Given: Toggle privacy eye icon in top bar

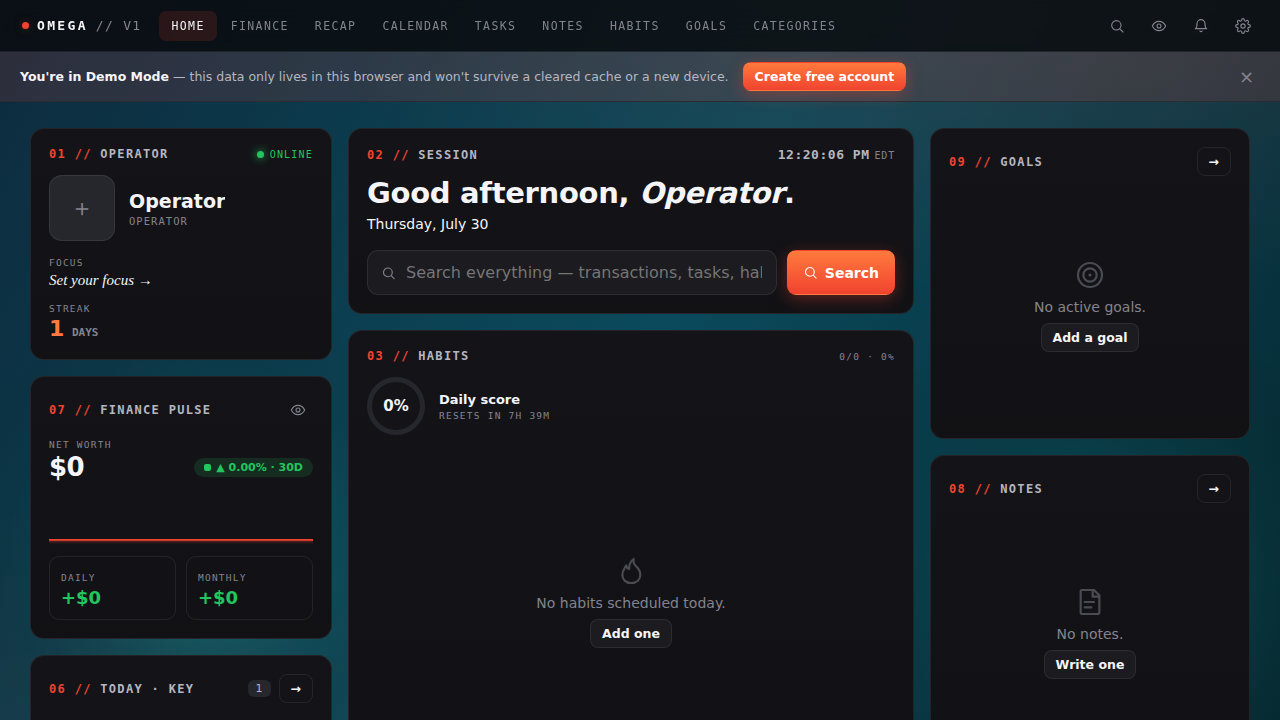Looking at the screenshot, I should (1159, 26).
